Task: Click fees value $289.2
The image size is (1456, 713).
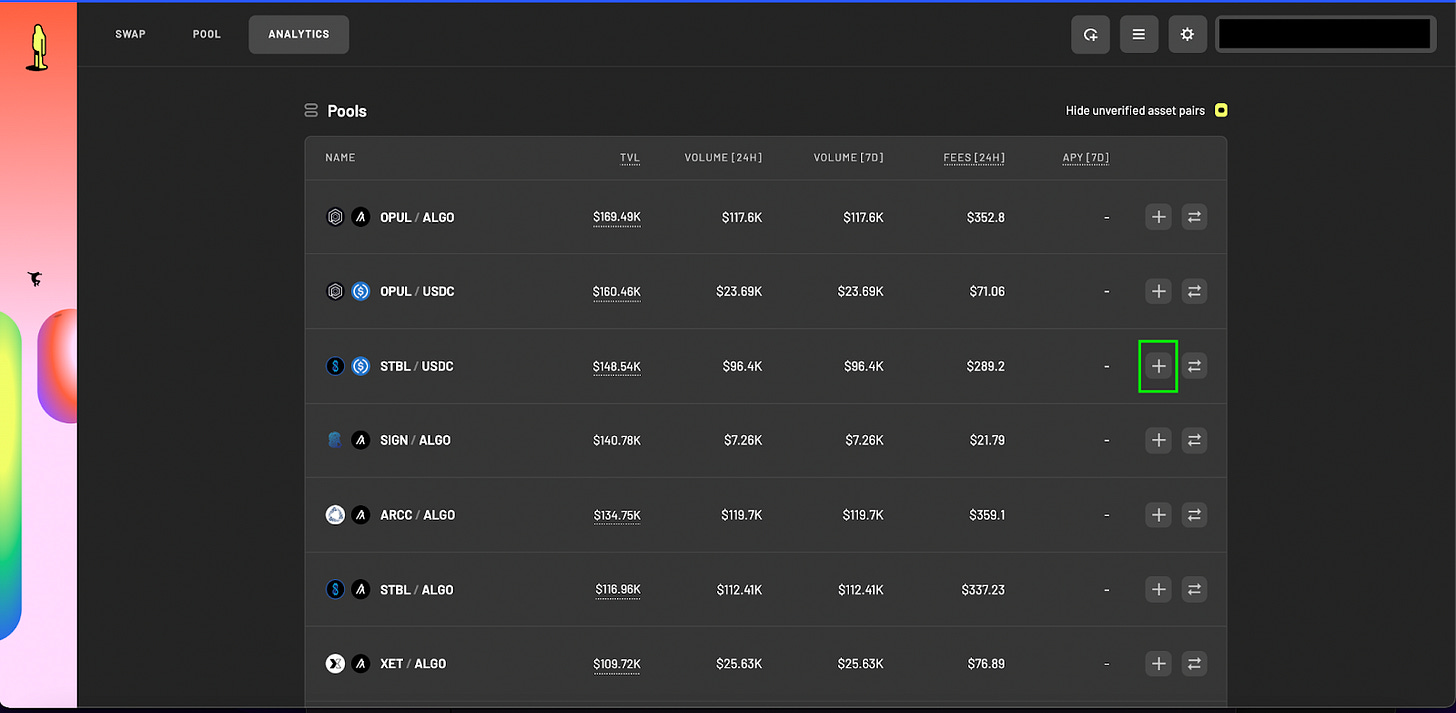Action: click(986, 366)
